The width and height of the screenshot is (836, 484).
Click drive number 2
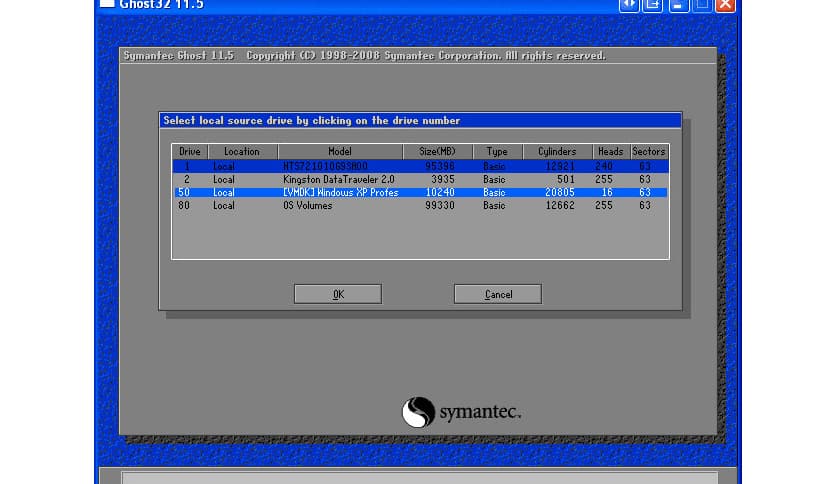pyautogui.click(x=187, y=180)
